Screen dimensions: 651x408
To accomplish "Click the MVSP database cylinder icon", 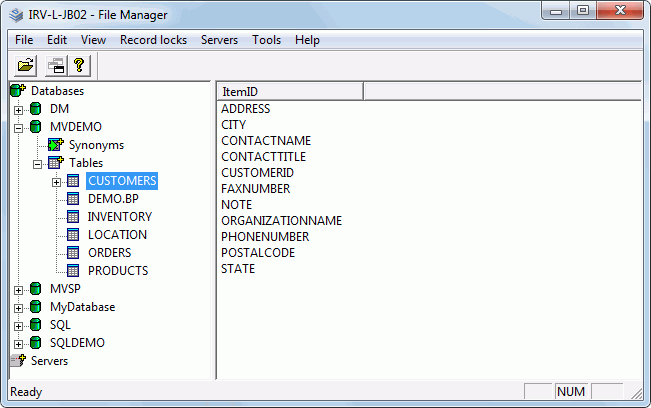I will 36,288.
